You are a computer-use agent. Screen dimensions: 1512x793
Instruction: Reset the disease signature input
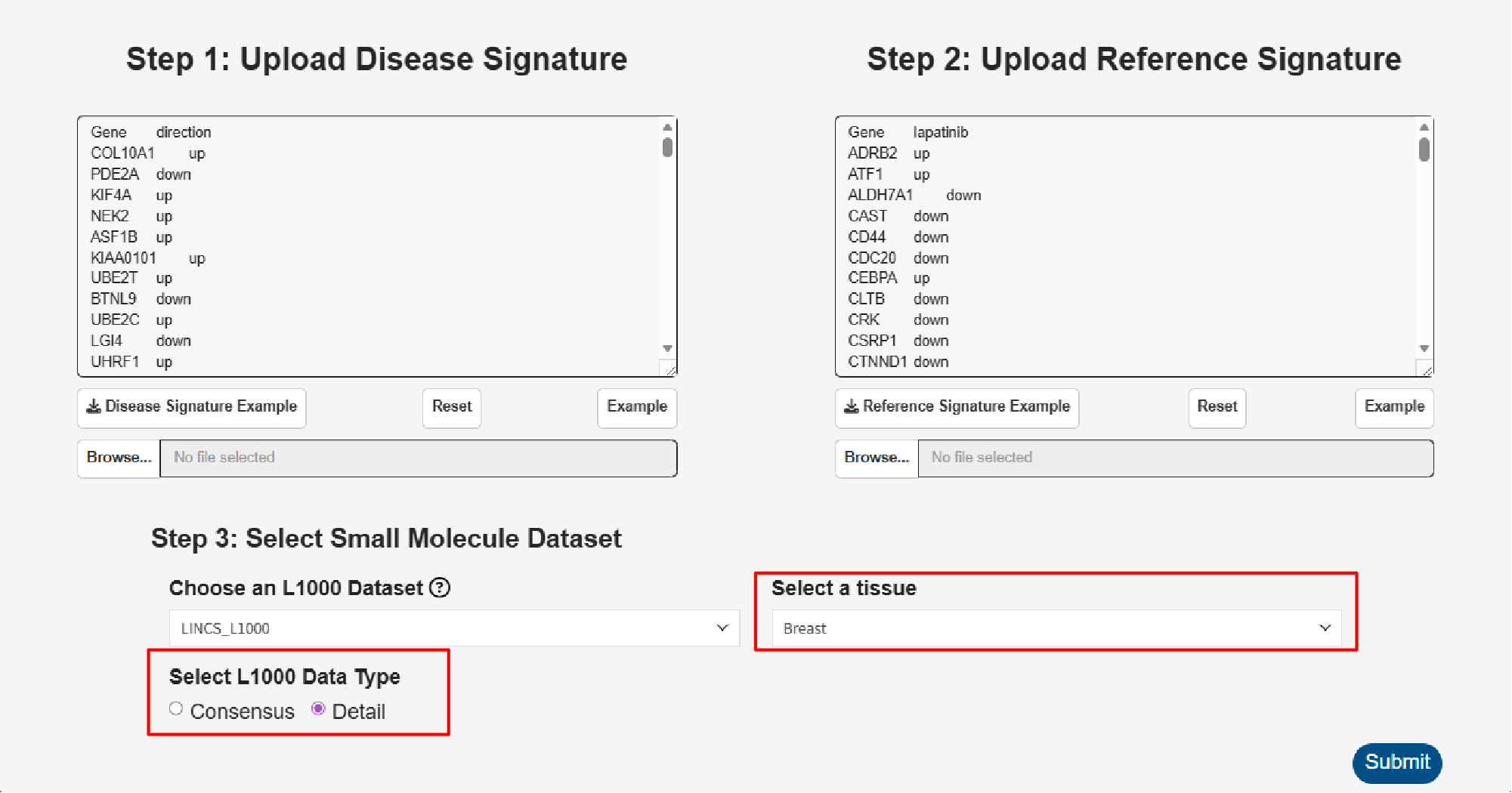pyautogui.click(x=452, y=407)
